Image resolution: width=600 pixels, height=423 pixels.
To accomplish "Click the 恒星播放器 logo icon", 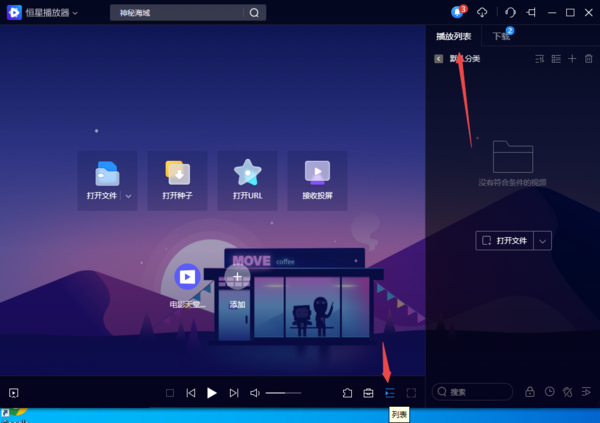I will click(14, 13).
